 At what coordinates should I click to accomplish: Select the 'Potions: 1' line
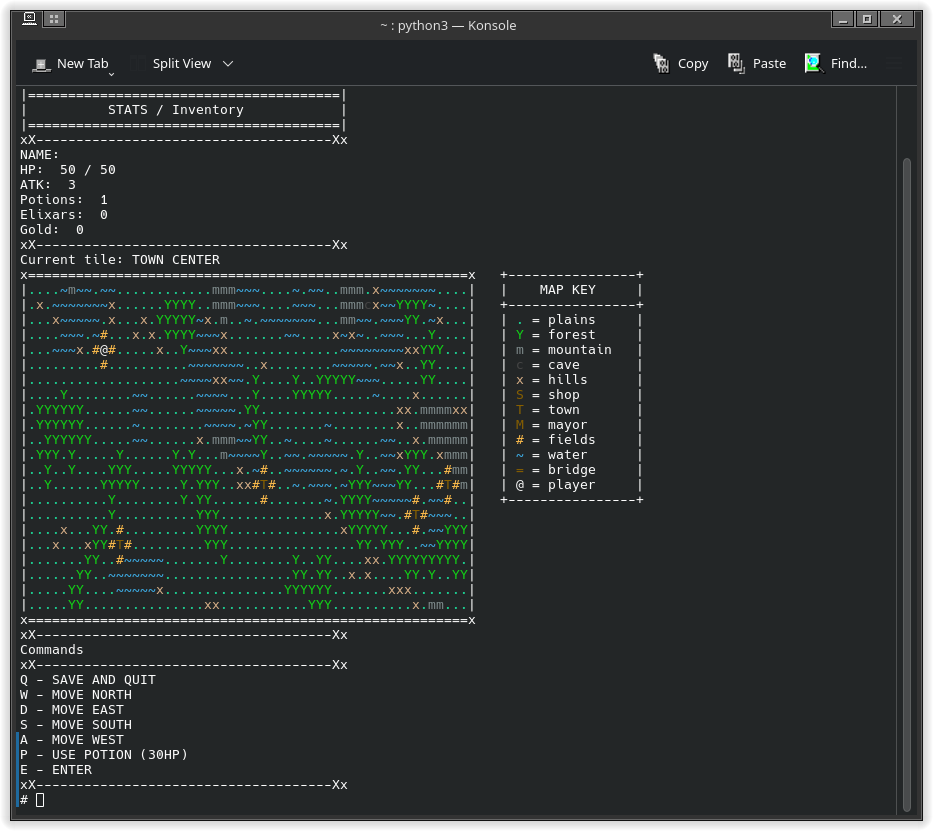64,200
